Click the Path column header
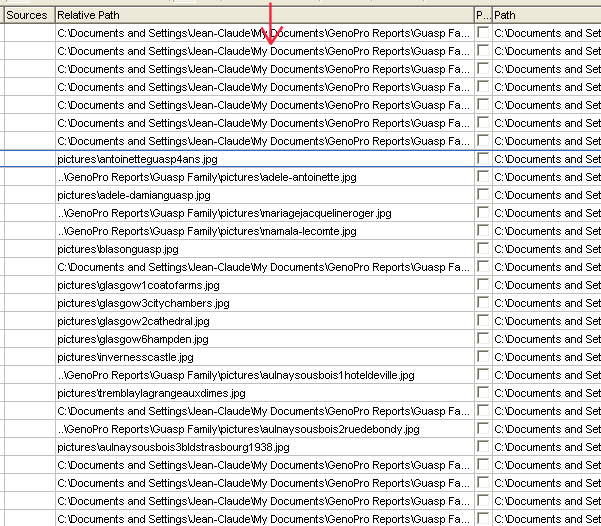This screenshot has width=601, height=526. click(x=545, y=16)
